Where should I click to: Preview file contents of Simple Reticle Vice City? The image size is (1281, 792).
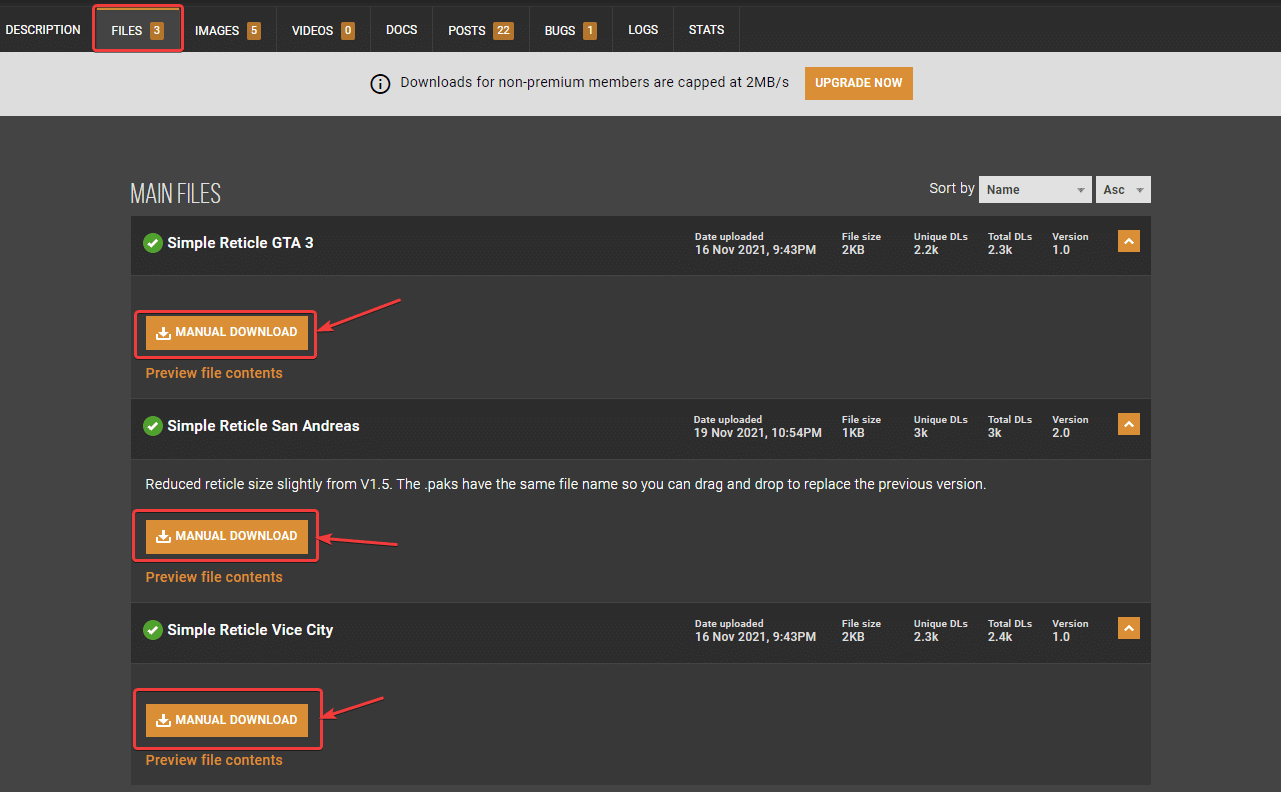(x=214, y=760)
